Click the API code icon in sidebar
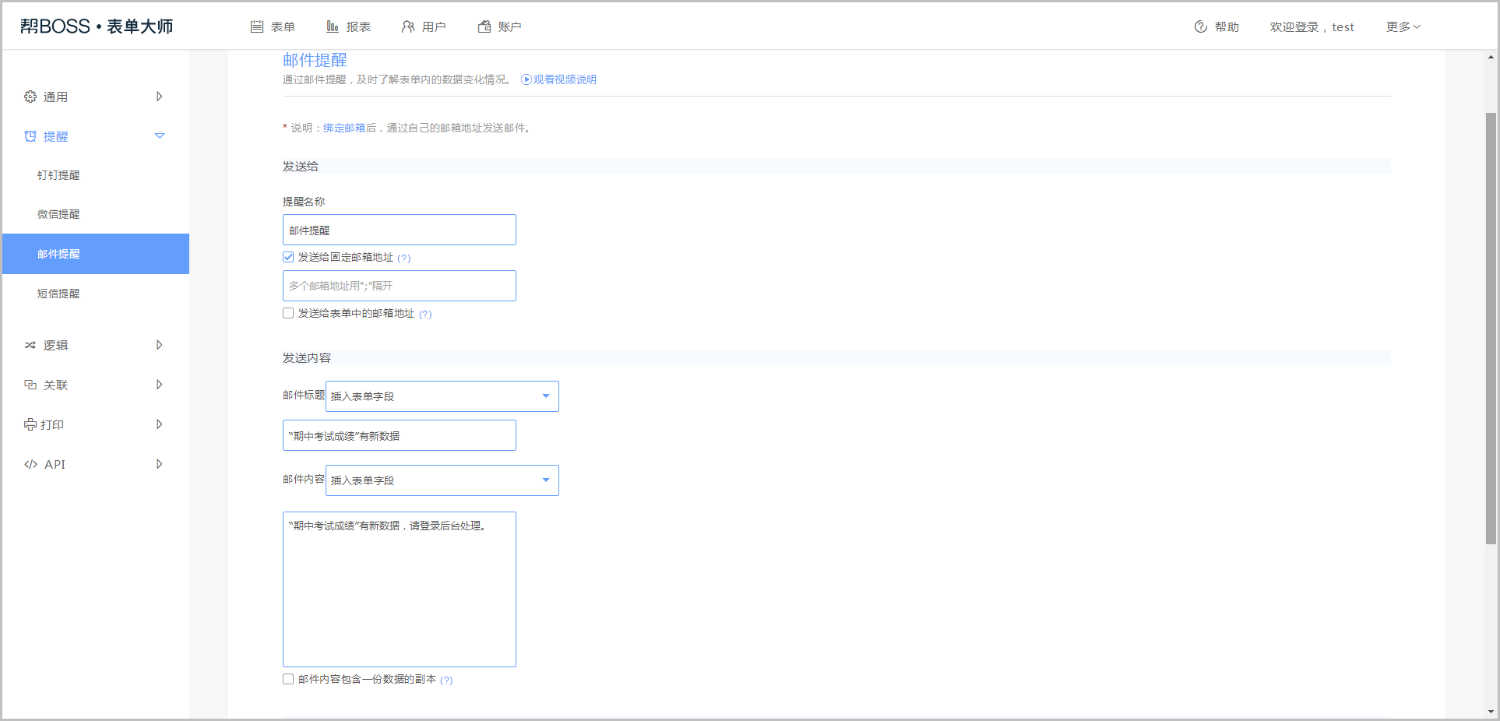Image resolution: width=1500 pixels, height=721 pixels. [x=30, y=464]
